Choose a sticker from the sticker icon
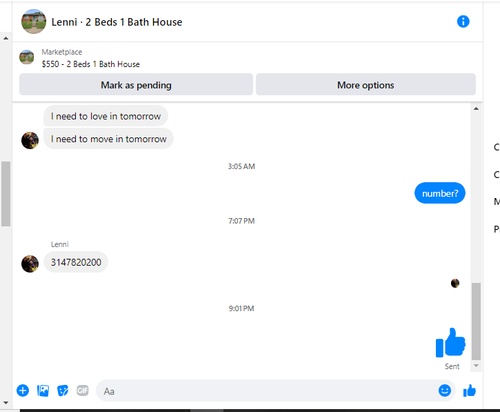This screenshot has height=412, width=500. tap(63, 390)
